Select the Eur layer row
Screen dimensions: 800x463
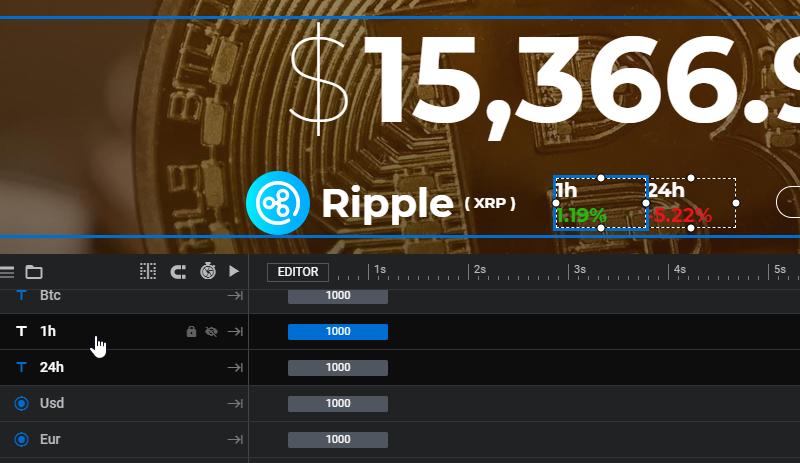tap(124, 440)
